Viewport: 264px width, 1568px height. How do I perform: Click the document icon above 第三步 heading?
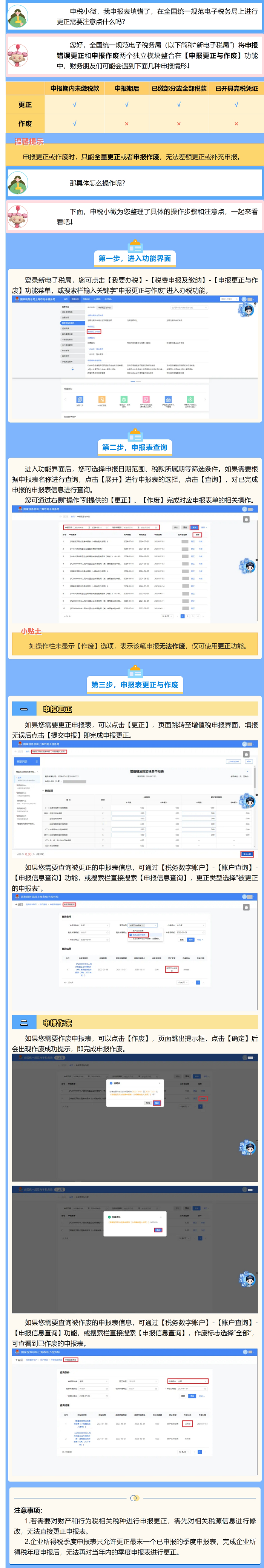pos(134,672)
